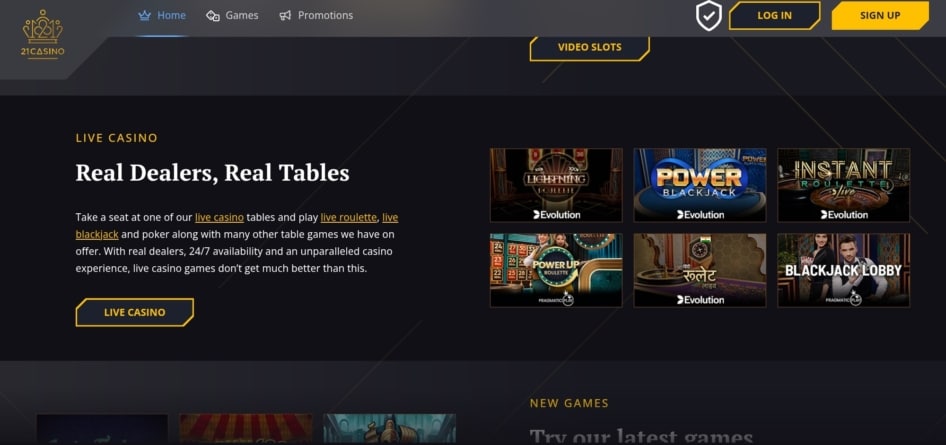Click the LOG IN button

point(775,16)
